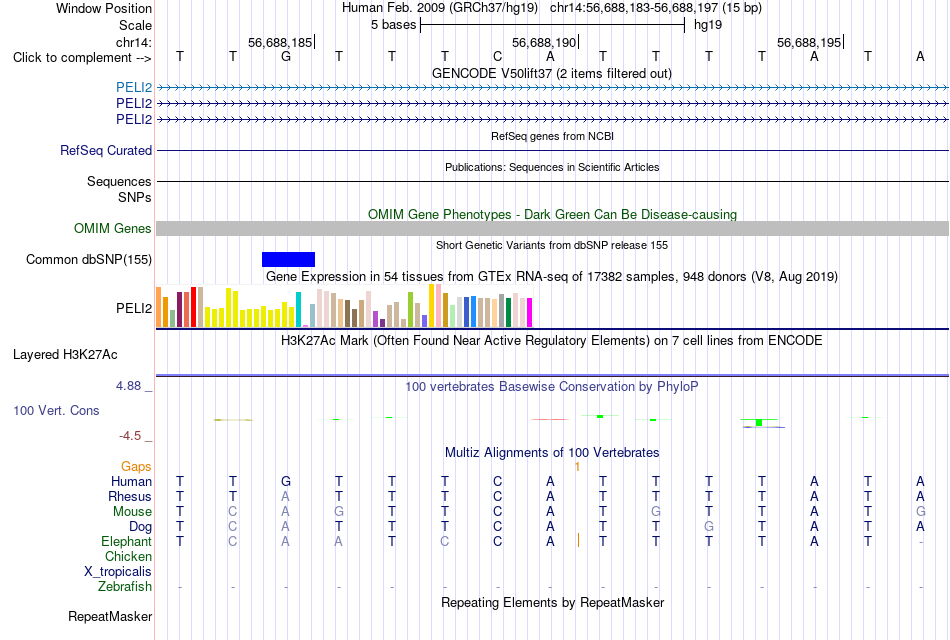Viewport: 950px width, 640px height.
Task: Click the Rhesus species label
Action: 130,496
